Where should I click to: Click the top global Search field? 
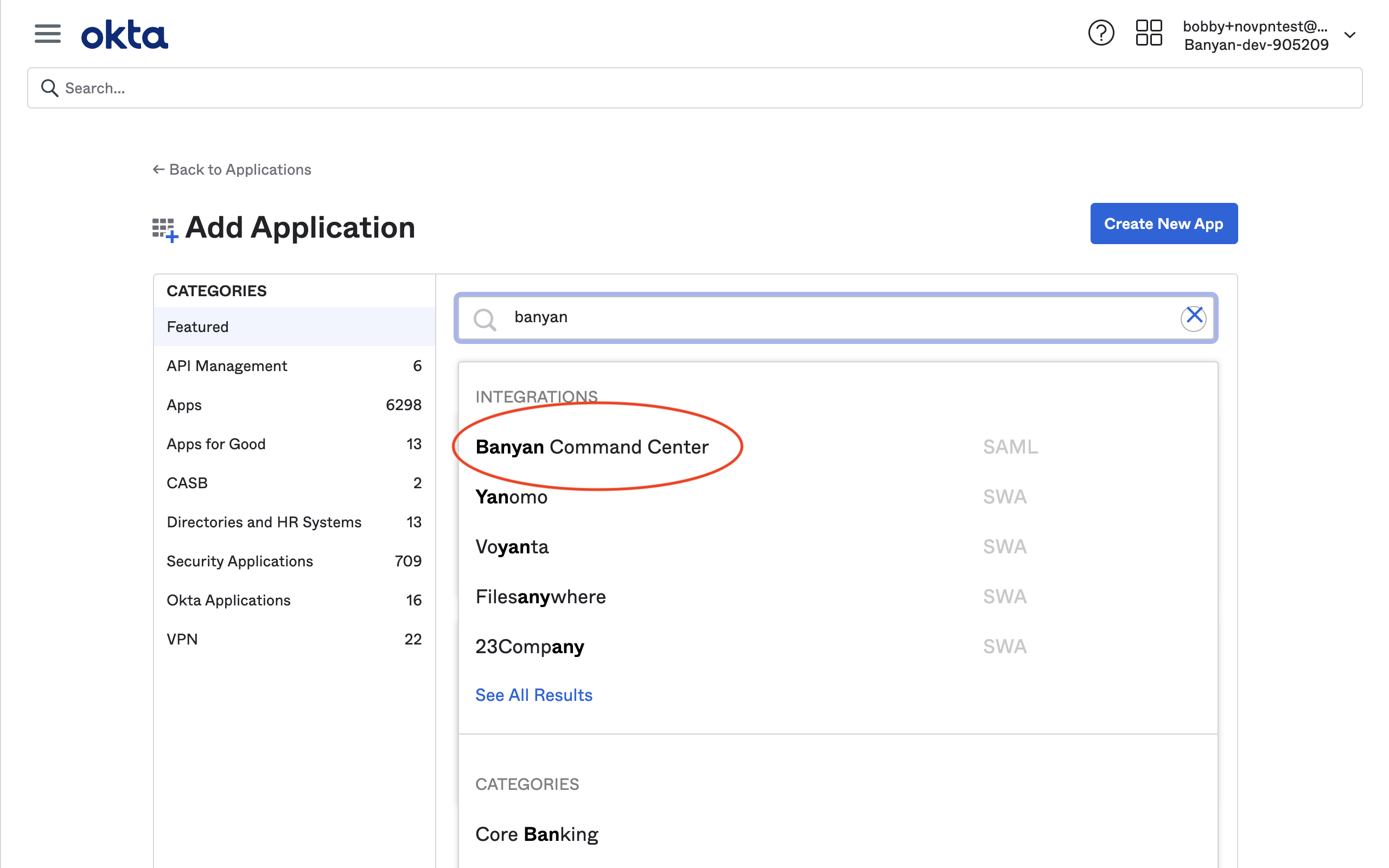point(694,88)
